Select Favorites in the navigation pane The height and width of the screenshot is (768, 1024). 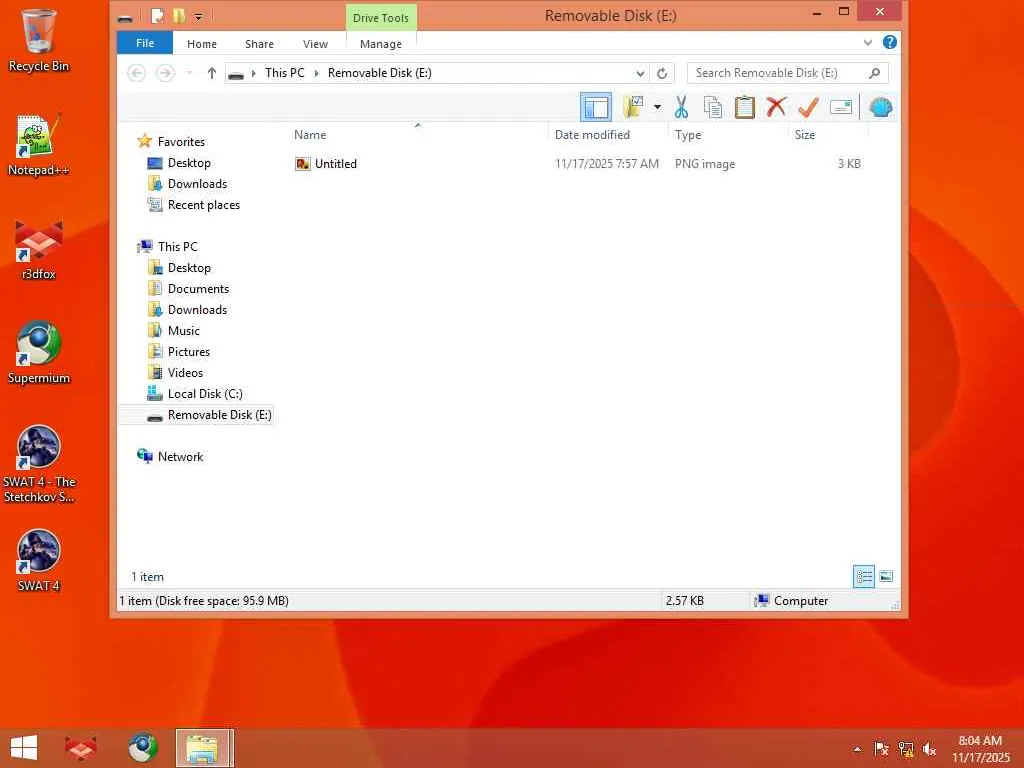click(x=181, y=142)
